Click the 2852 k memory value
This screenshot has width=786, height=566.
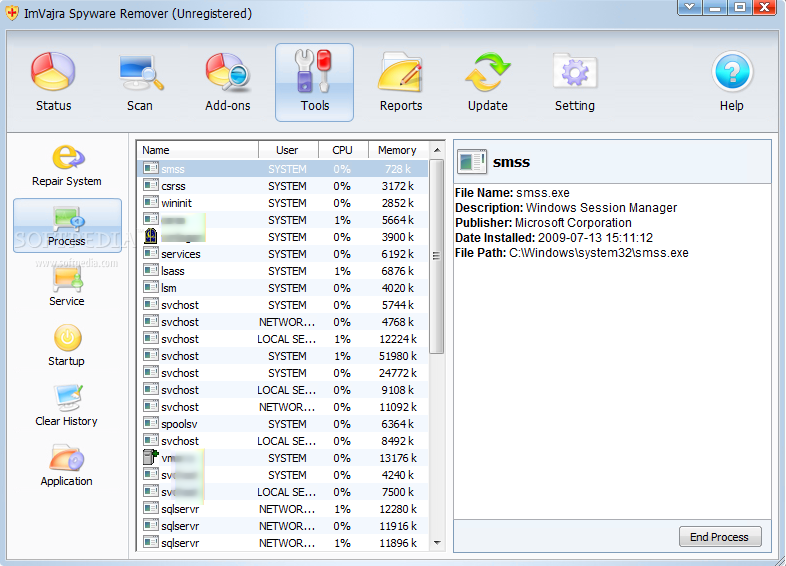point(398,203)
